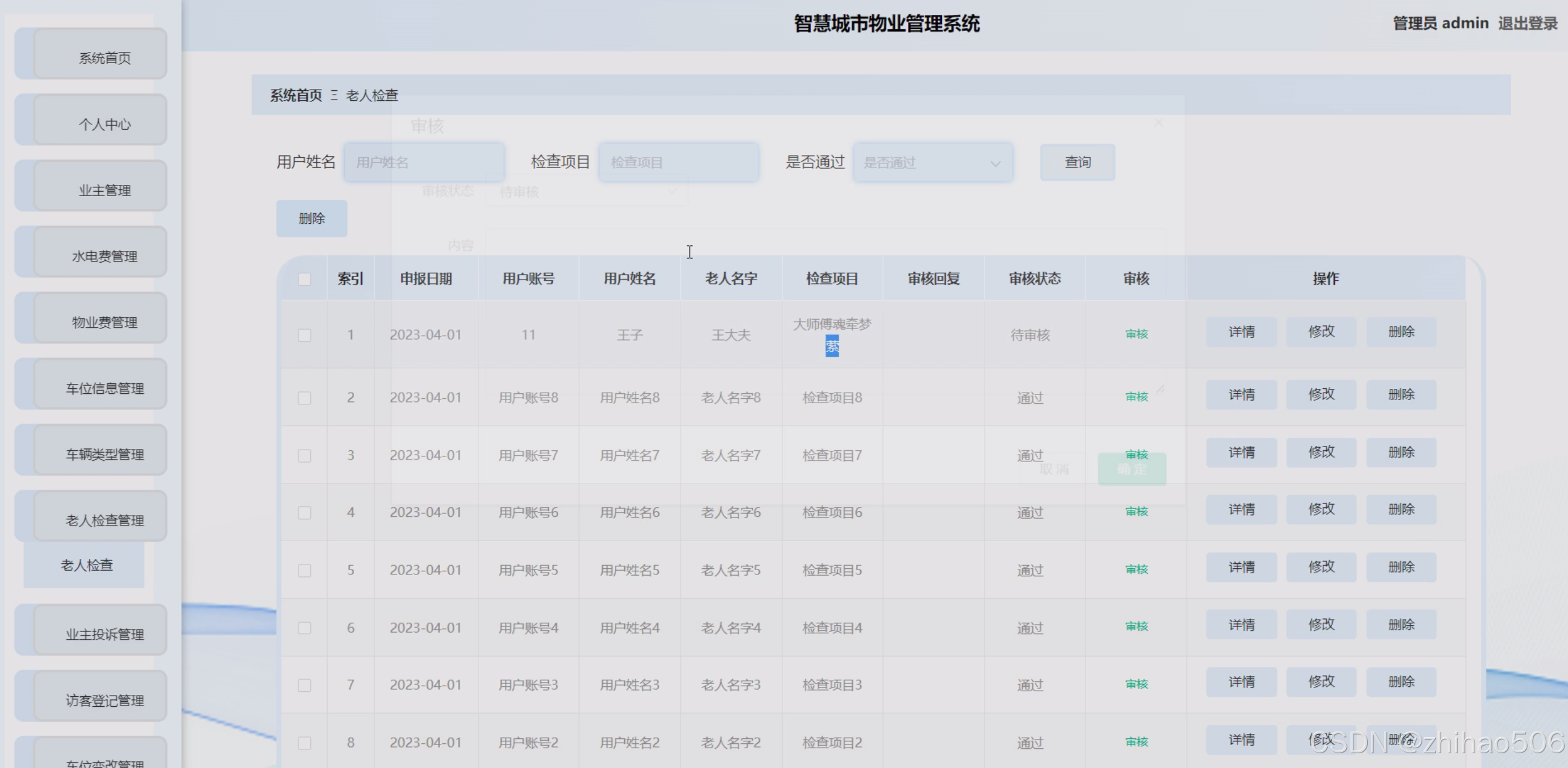Click green 审核 link in row 5
The height and width of the screenshot is (768, 1568).
(x=1136, y=569)
